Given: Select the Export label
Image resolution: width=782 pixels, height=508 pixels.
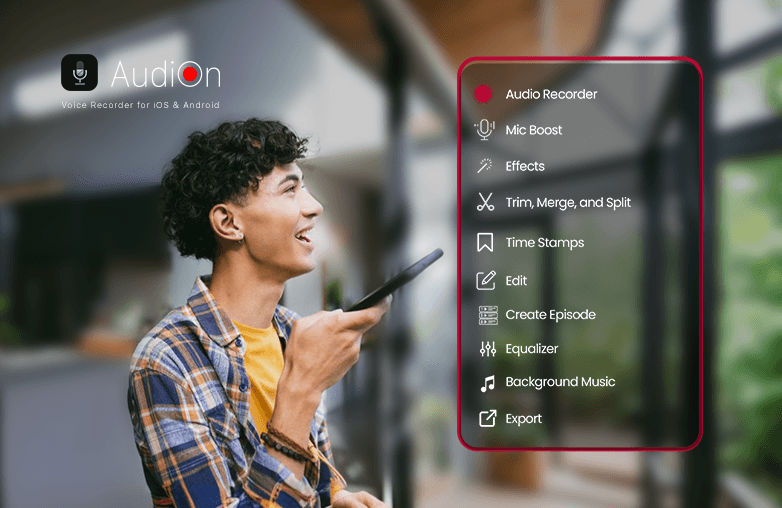Looking at the screenshot, I should click(x=523, y=419).
